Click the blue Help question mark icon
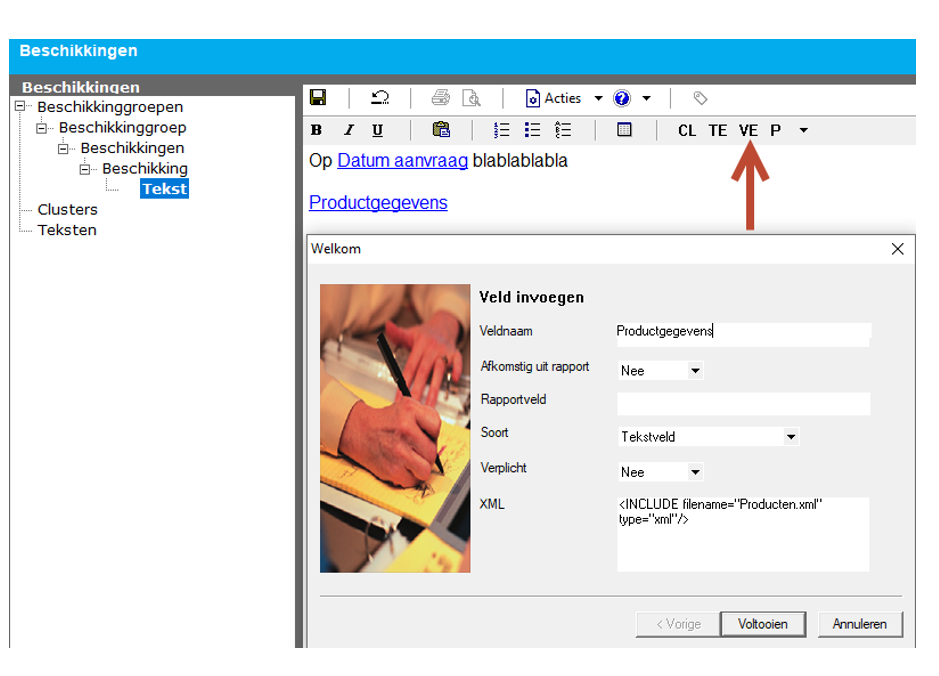 click(x=622, y=98)
